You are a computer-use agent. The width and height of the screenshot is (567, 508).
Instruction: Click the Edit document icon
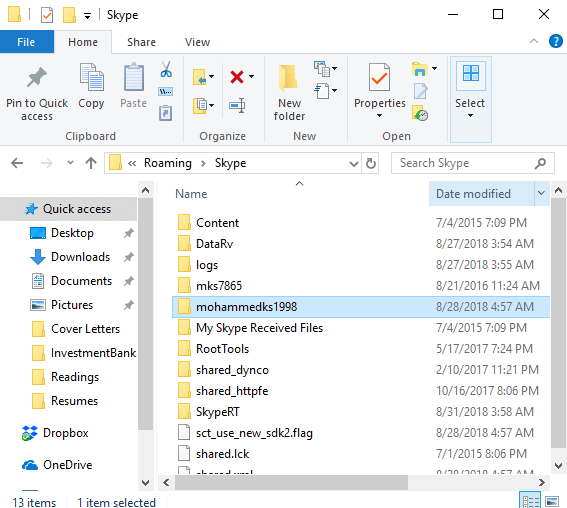pyautogui.click(x=421, y=91)
